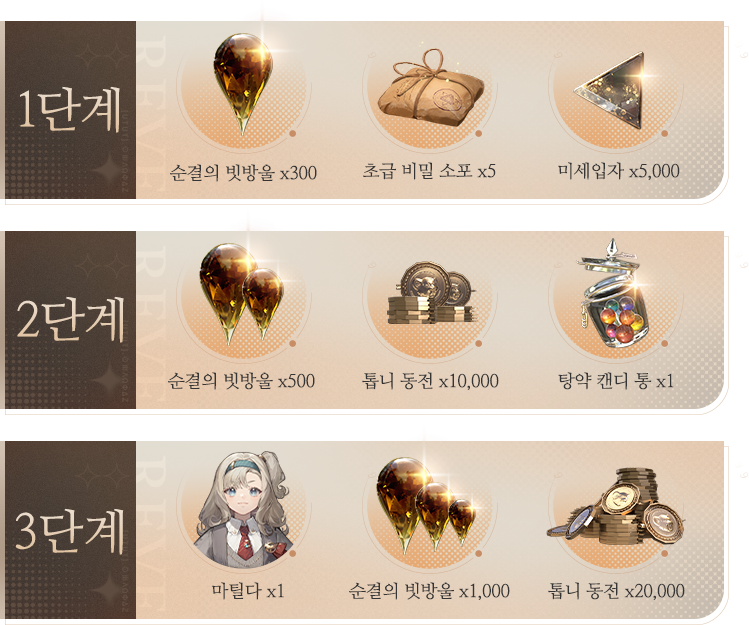
Task: Click the coin stack above 톱니 동전 x10,000
Action: pyautogui.click(x=430, y=292)
